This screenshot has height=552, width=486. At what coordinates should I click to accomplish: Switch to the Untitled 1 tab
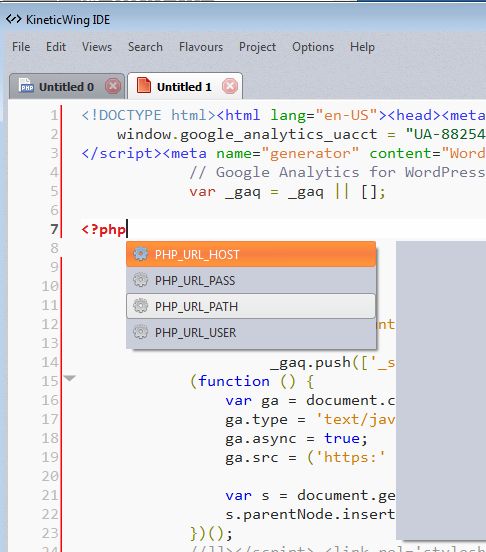184,87
